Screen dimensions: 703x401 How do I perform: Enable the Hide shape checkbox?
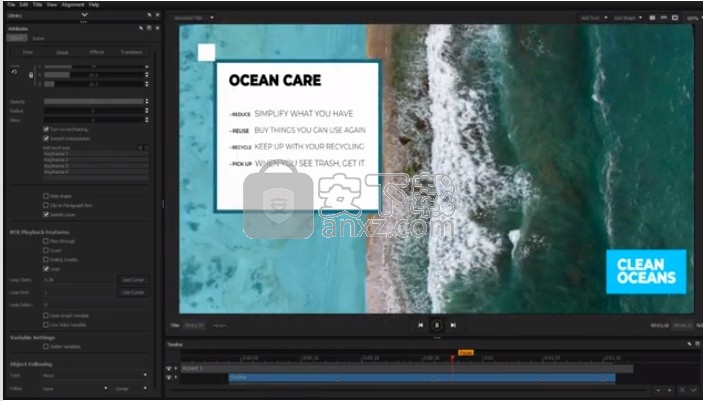(x=46, y=196)
